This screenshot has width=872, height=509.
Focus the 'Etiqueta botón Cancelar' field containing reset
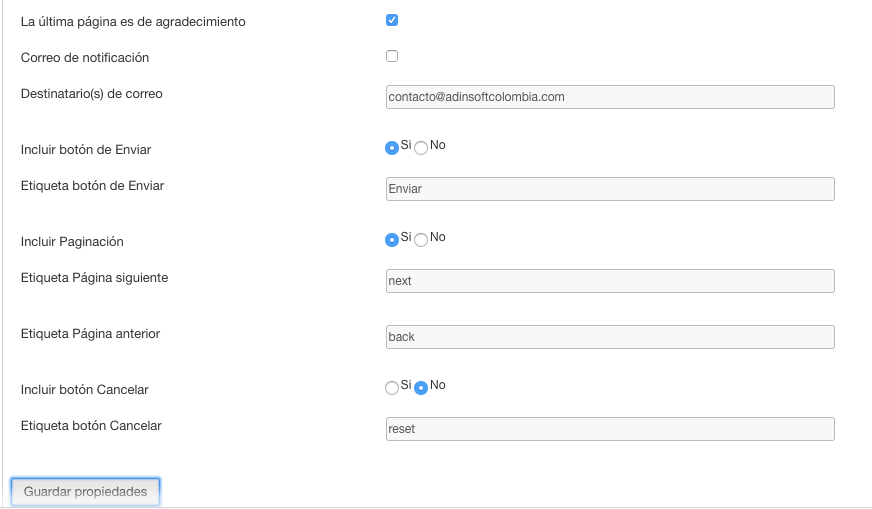pos(610,429)
